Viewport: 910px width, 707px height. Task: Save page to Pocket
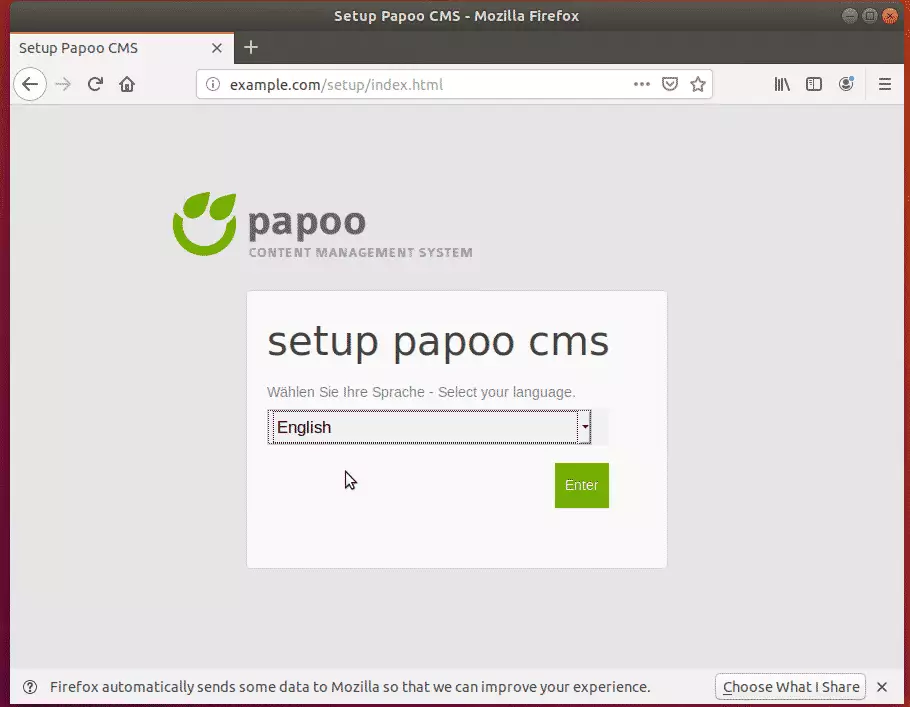pyautogui.click(x=670, y=85)
